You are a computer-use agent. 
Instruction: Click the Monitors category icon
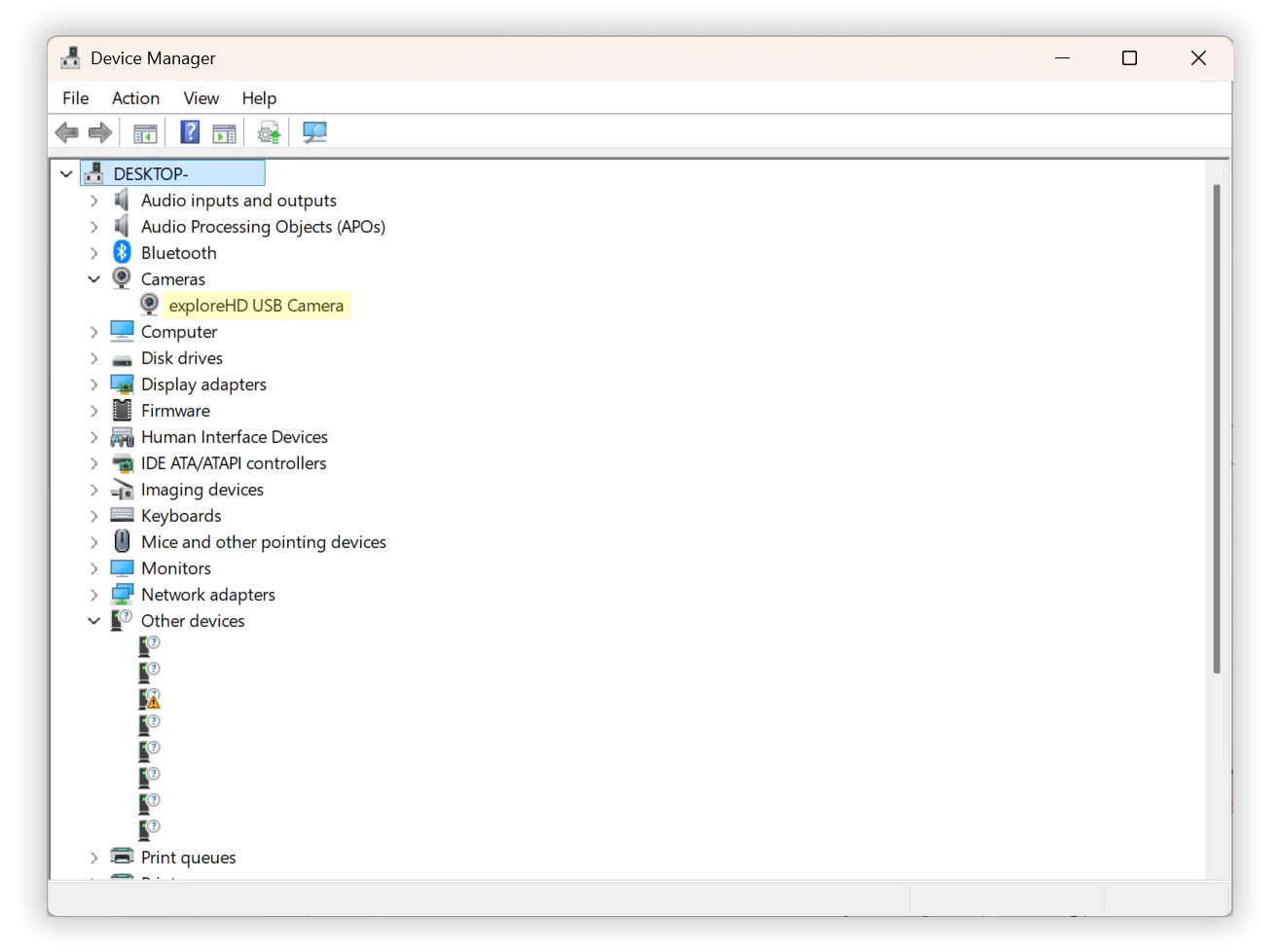point(123,568)
